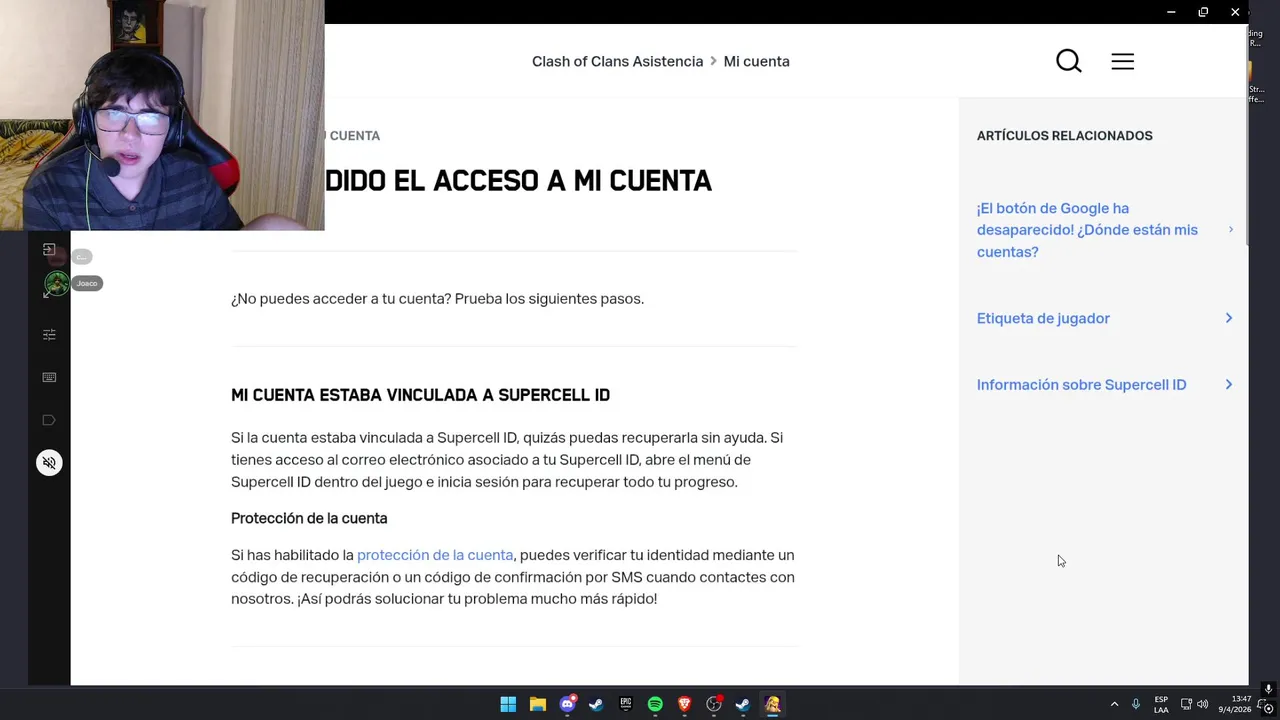Open the Steam icon next to OBS
This screenshot has height=720, width=1280.
click(x=743, y=704)
